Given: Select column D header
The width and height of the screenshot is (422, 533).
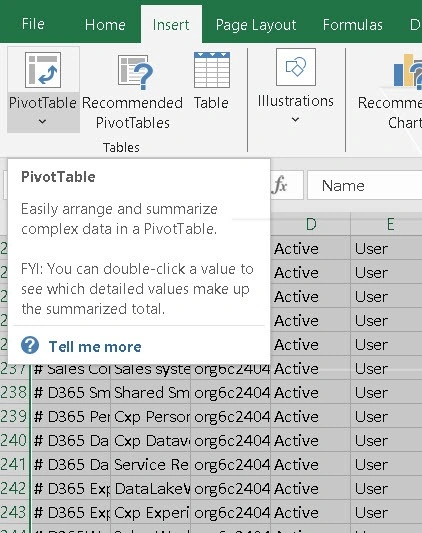Looking at the screenshot, I should click(310, 224).
